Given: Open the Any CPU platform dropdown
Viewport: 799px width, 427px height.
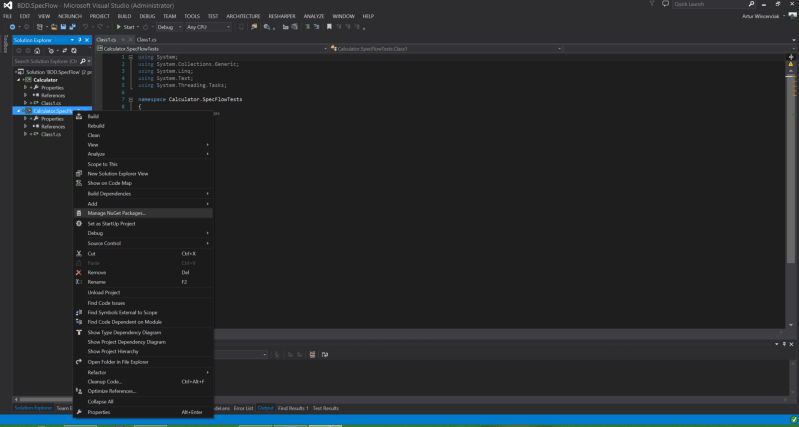Looking at the screenshot, I should 208,26.
